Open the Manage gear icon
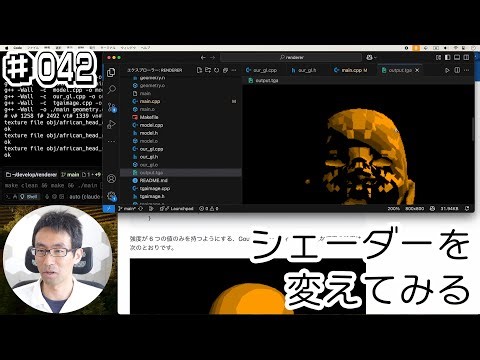The width and height of the screenshot is (480, 360). 111,196
